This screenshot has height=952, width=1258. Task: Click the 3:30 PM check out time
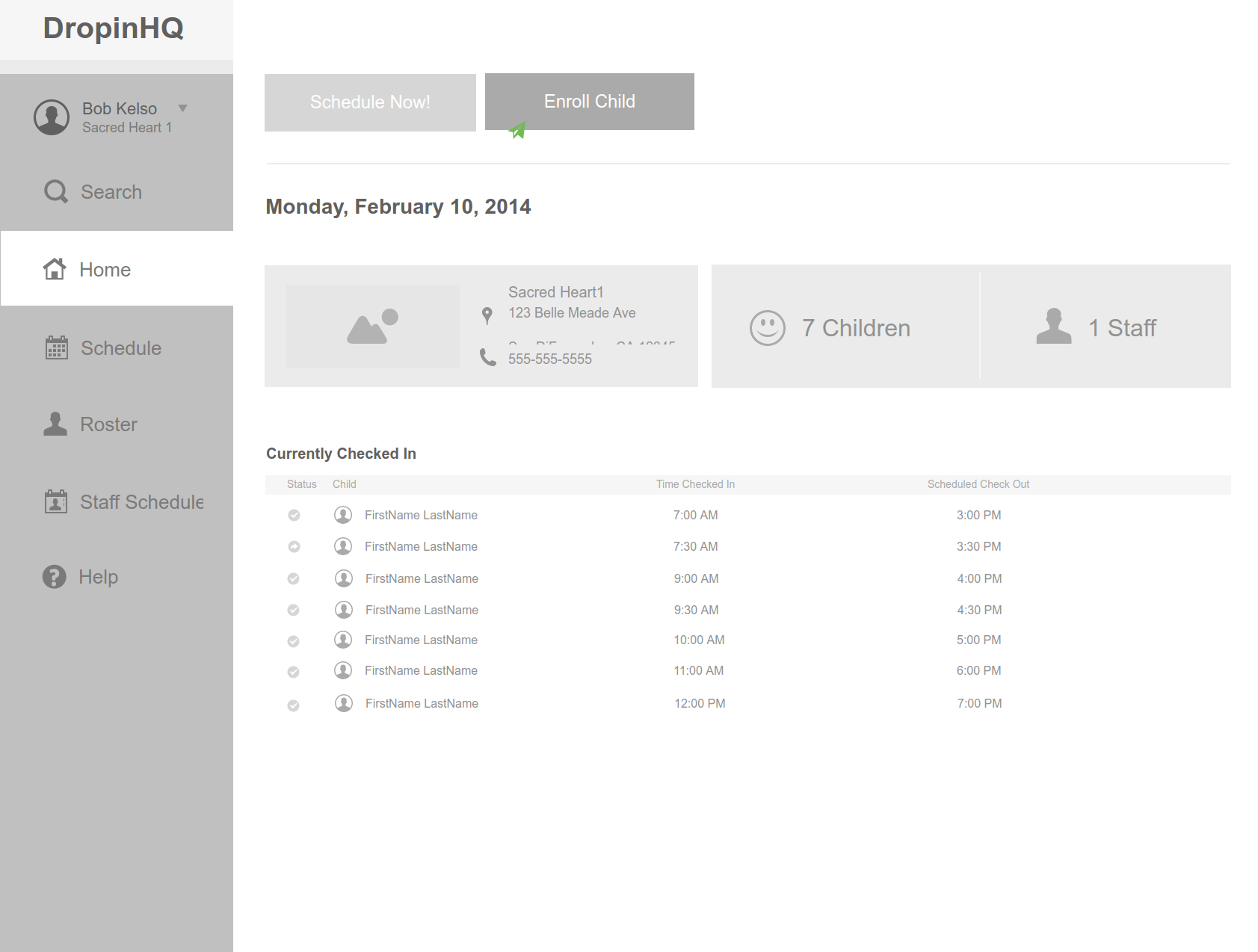click(x=979, y=546)
